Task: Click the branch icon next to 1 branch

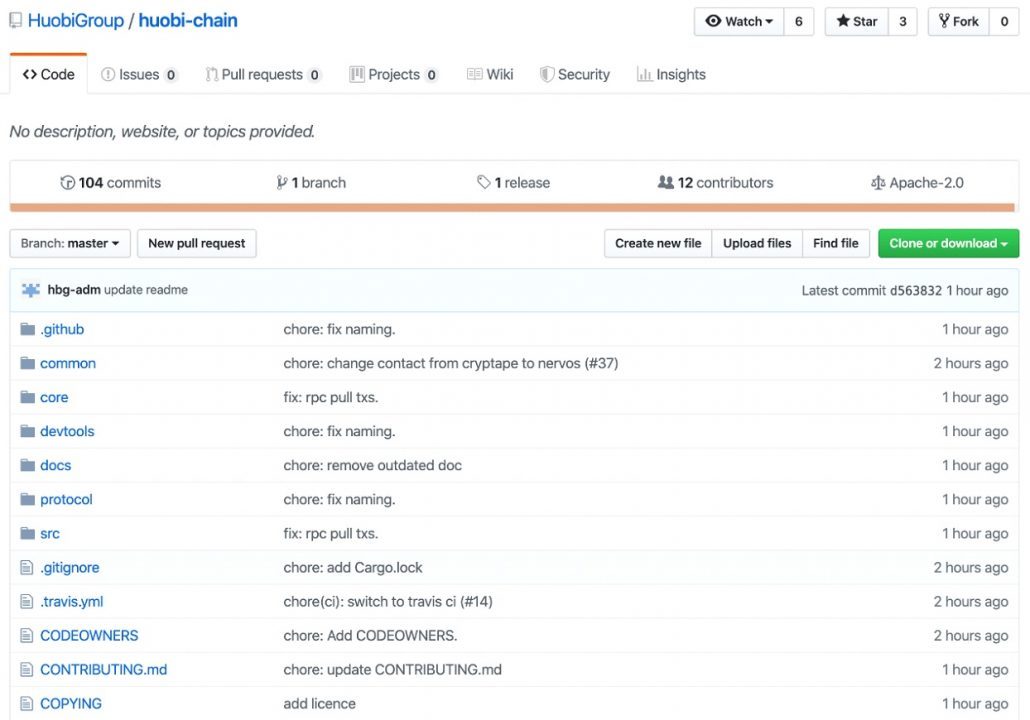Action: 282,183
